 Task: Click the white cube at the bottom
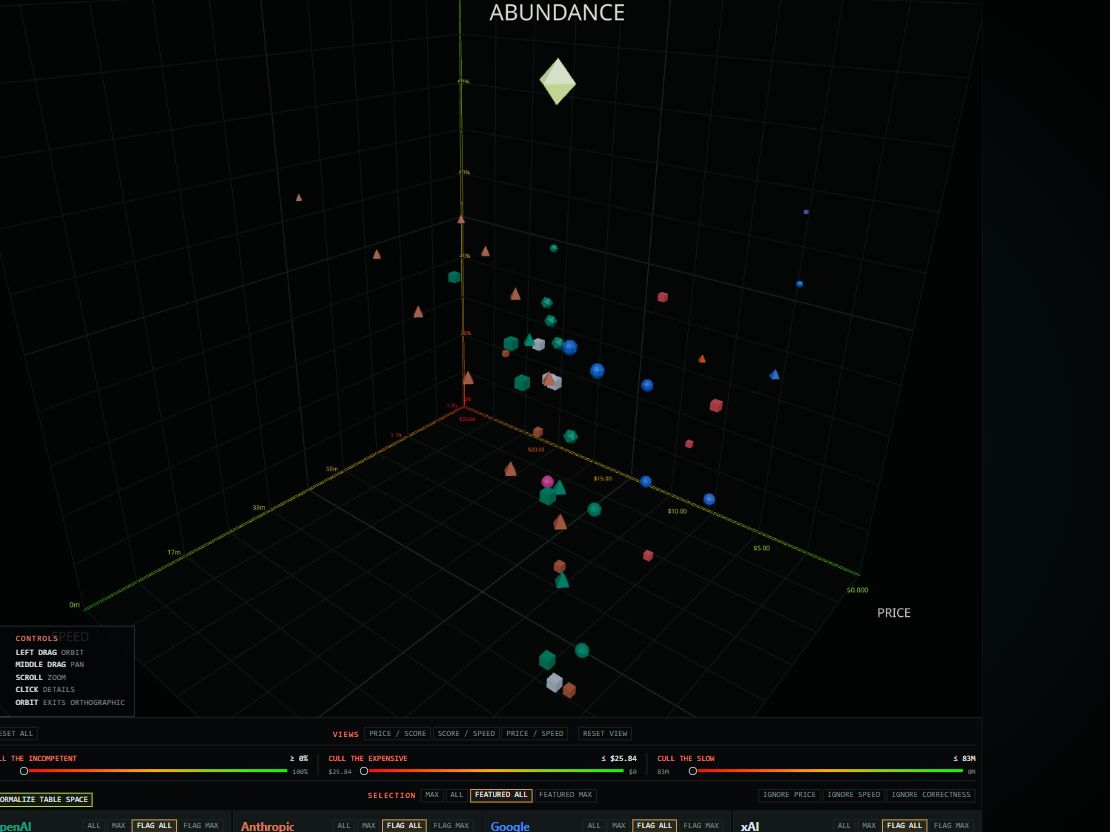tap(554, 683)
